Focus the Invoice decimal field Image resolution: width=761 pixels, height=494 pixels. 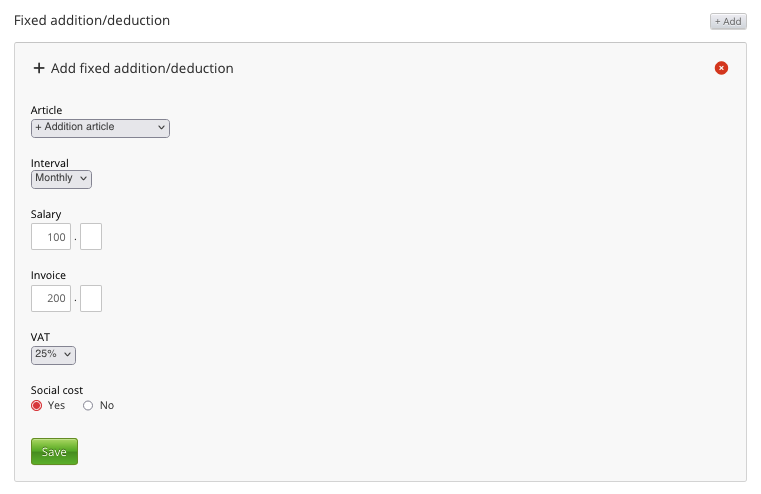click(x=91, y=298)
